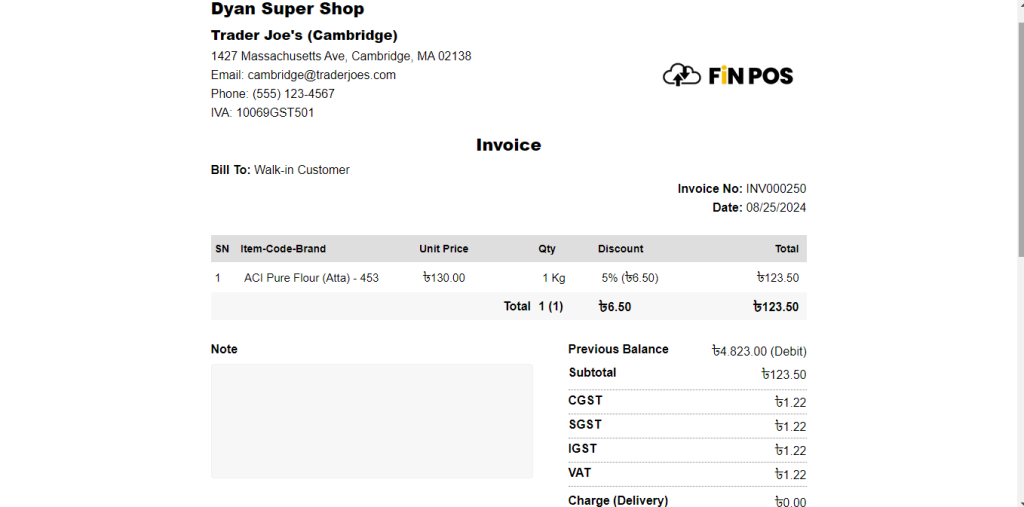Click the Trader Joe's (Cambridge) title

point(304,35)
